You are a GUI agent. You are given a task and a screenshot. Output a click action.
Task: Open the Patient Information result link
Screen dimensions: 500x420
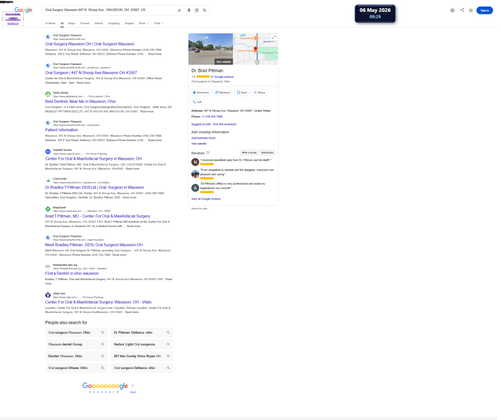click(x=61, y=130)
